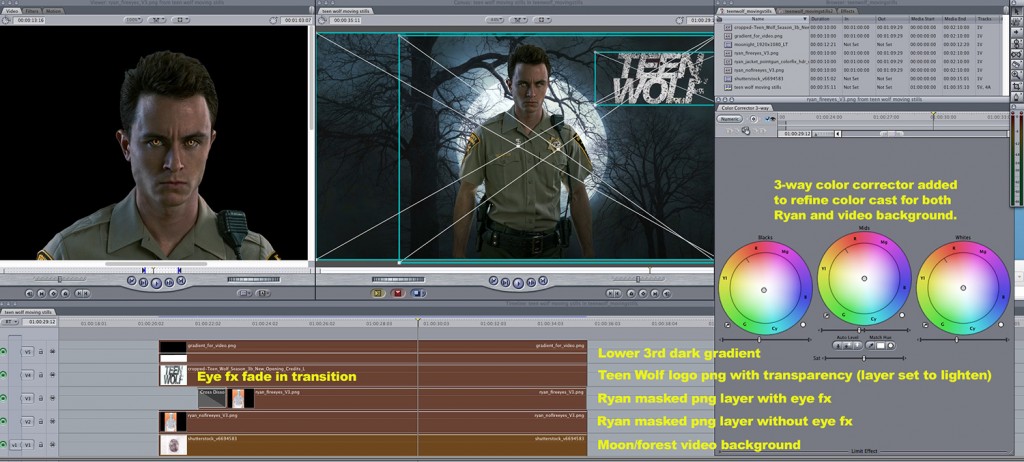Go to next edit in Viewer transport
Image resolution: width=1024 pixels, height=462 pixels.
(x=181, y=280)
